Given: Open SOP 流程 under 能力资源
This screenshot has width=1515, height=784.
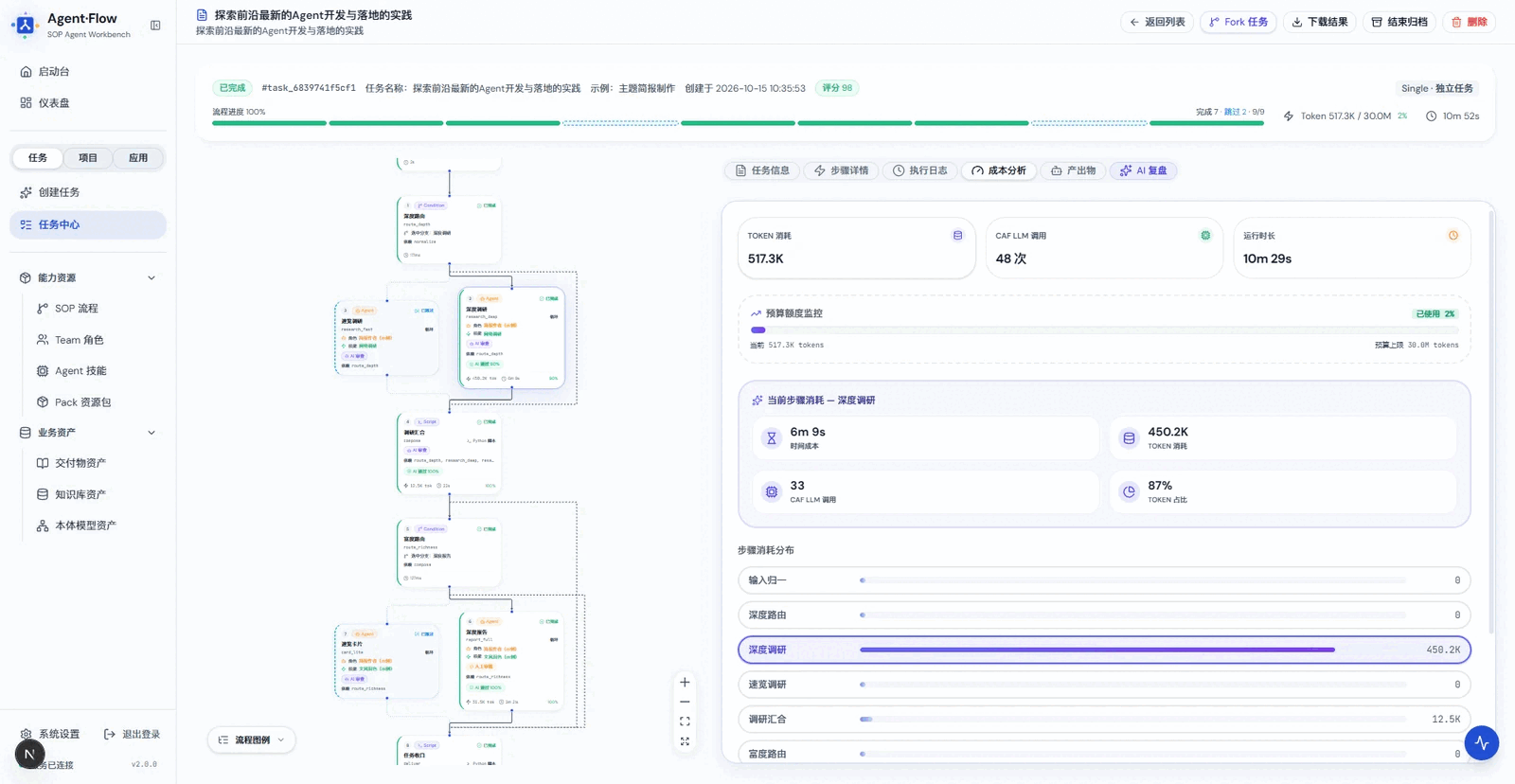Looking at the screenshot, I should 95,309.
